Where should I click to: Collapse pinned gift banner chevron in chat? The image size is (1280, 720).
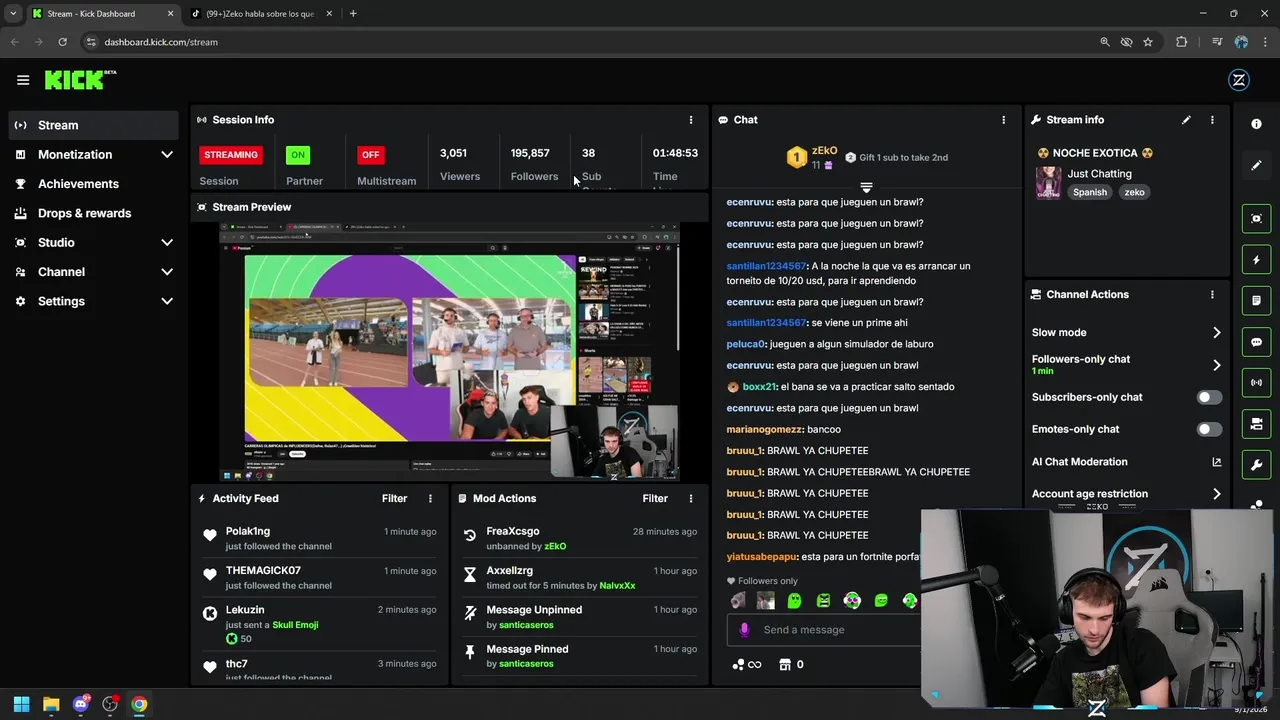pyautogui.click(x=866, y=187)
